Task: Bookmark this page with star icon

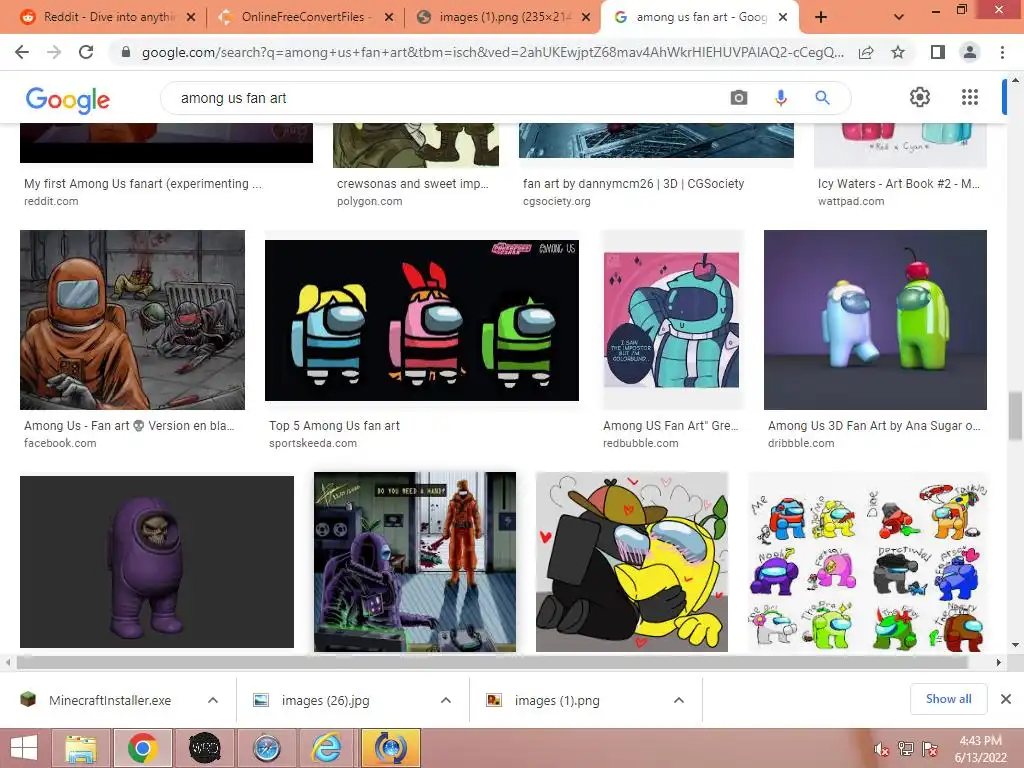Action: (x=898, y=52)
